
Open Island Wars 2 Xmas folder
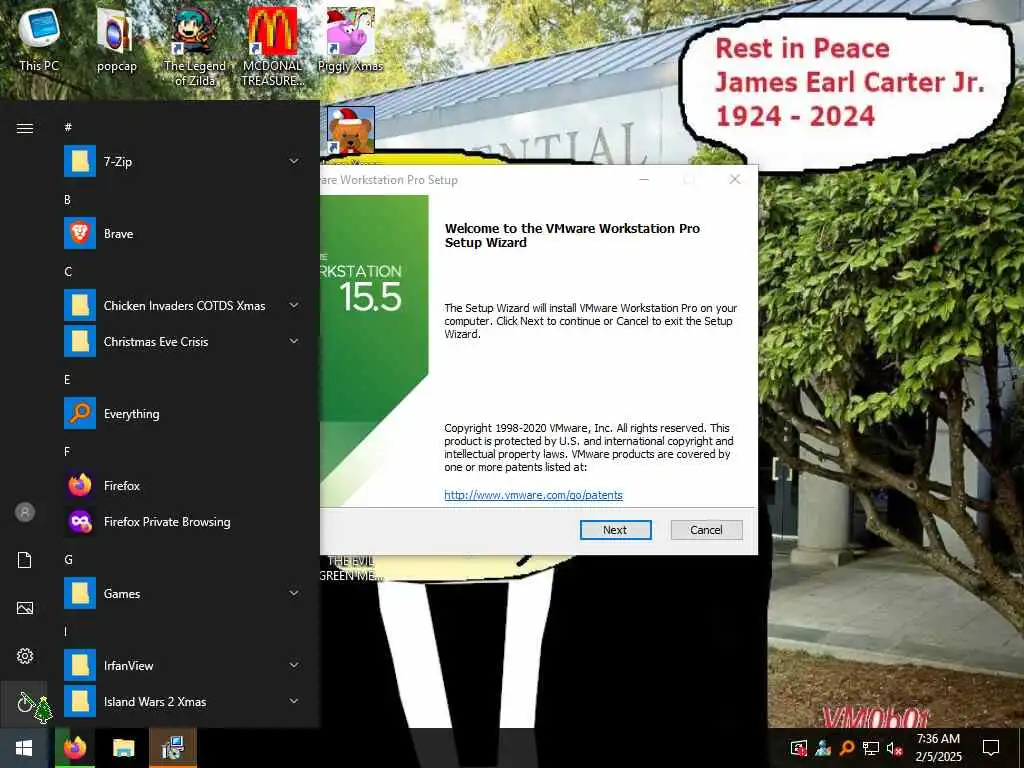click(182, 701)
